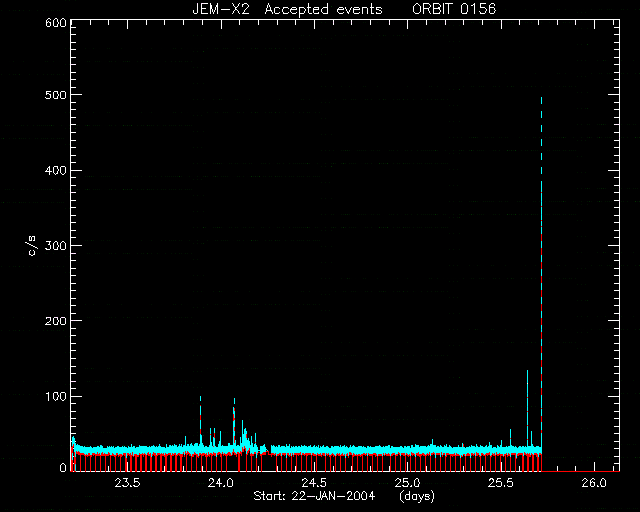Click the plot title JEM-X2 Accepted events
This screenshot has width=640, height=512.
(x=287, y=9)
